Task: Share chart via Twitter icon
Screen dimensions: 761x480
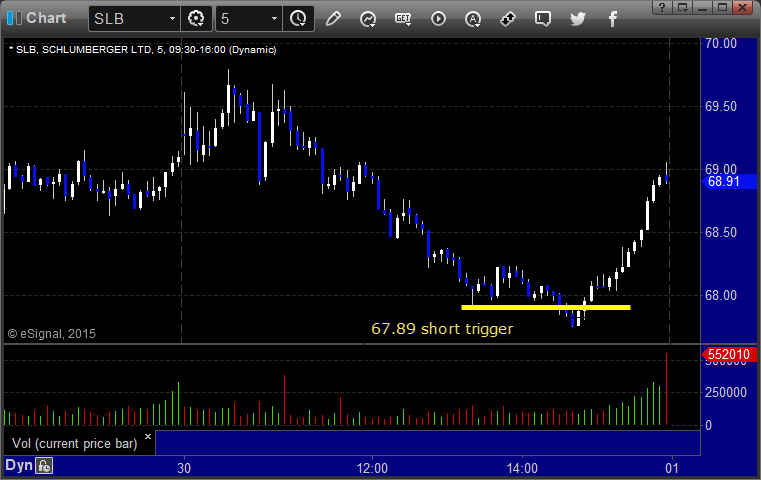Action: [578, 19]
